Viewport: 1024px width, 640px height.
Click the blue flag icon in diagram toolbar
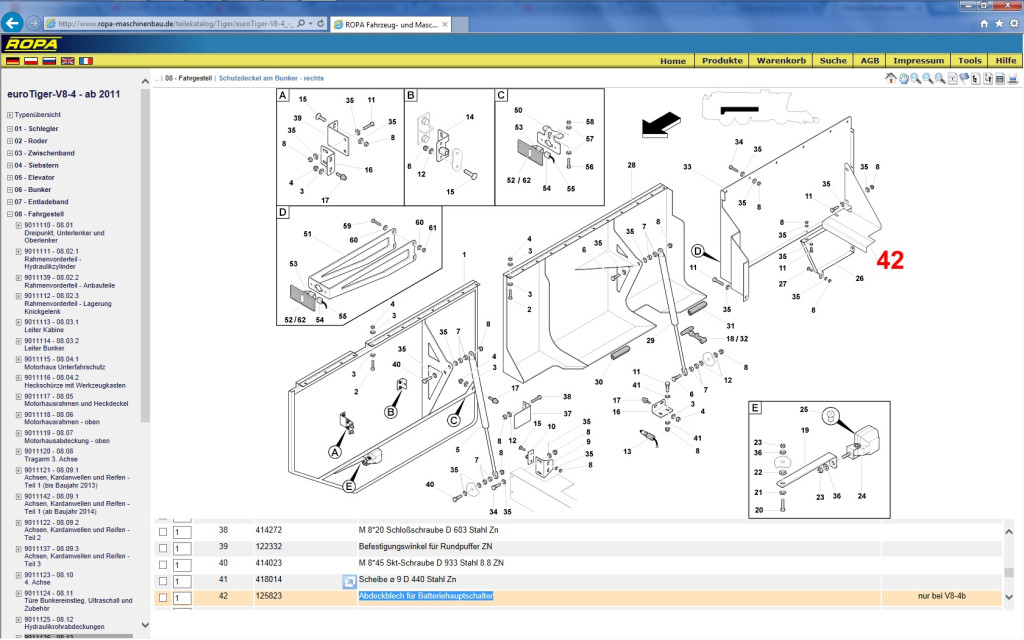[964, 78]
